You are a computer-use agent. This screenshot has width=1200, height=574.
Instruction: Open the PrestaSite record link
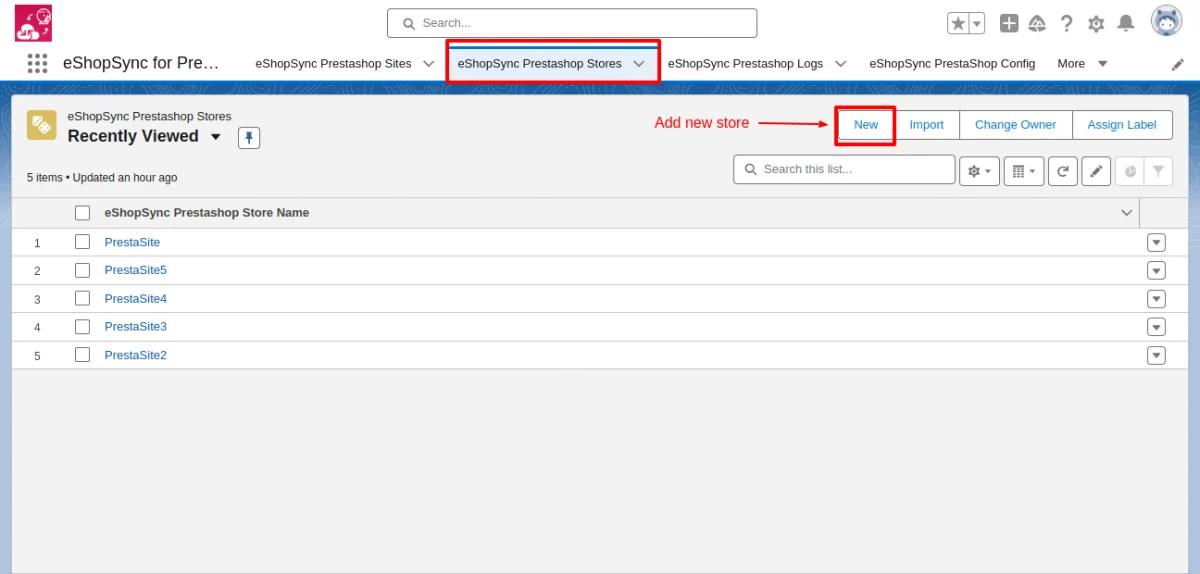(132, 242)
